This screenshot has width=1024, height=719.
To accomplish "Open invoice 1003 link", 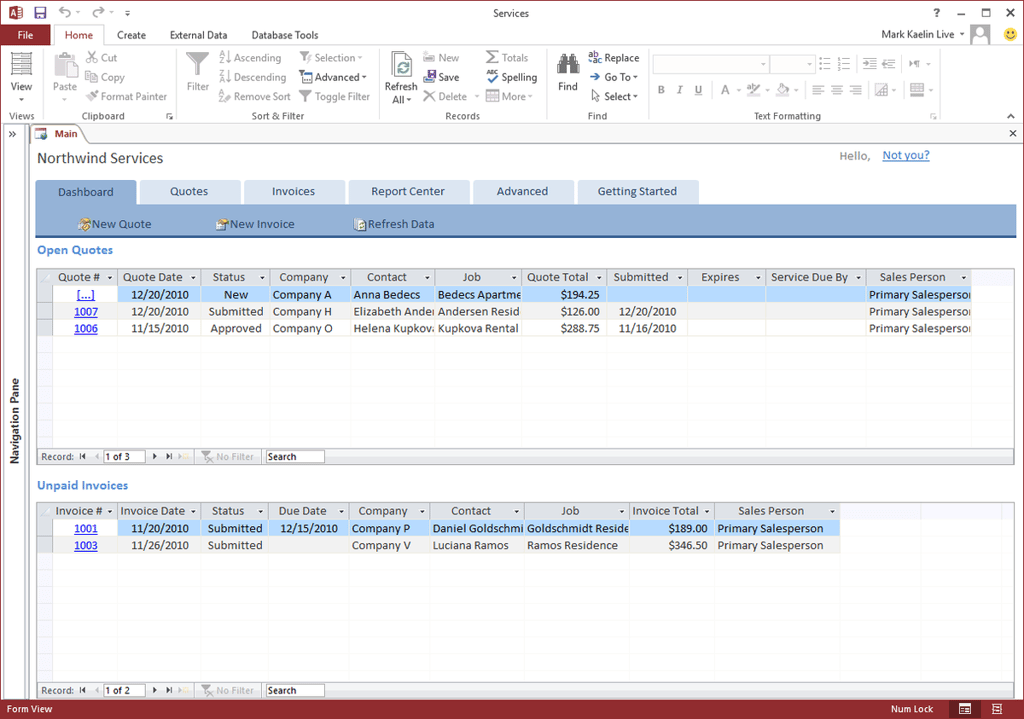I will point(86,545).
